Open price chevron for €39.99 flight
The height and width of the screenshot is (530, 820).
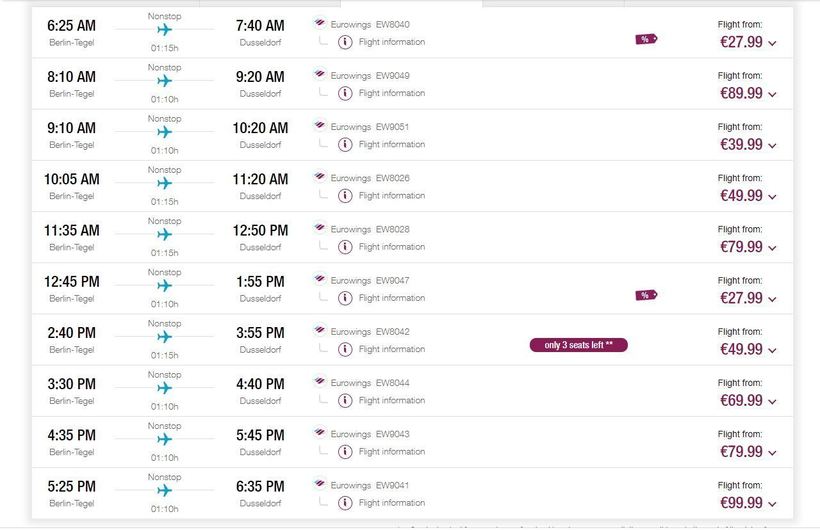[x=772, y=145]
